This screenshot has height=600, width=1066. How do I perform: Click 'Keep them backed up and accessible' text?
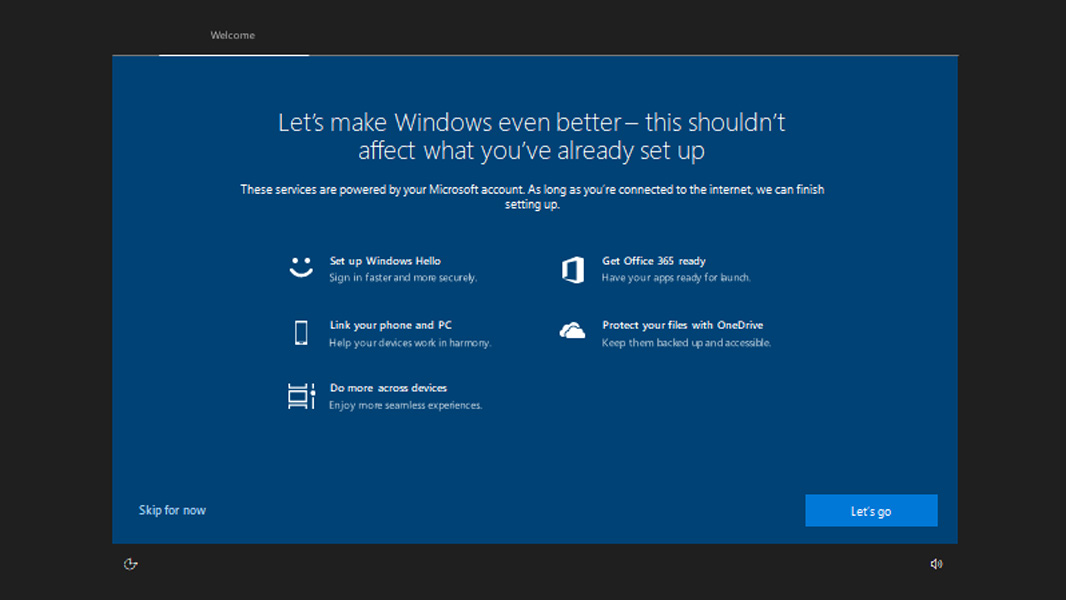tap(686, 343)
